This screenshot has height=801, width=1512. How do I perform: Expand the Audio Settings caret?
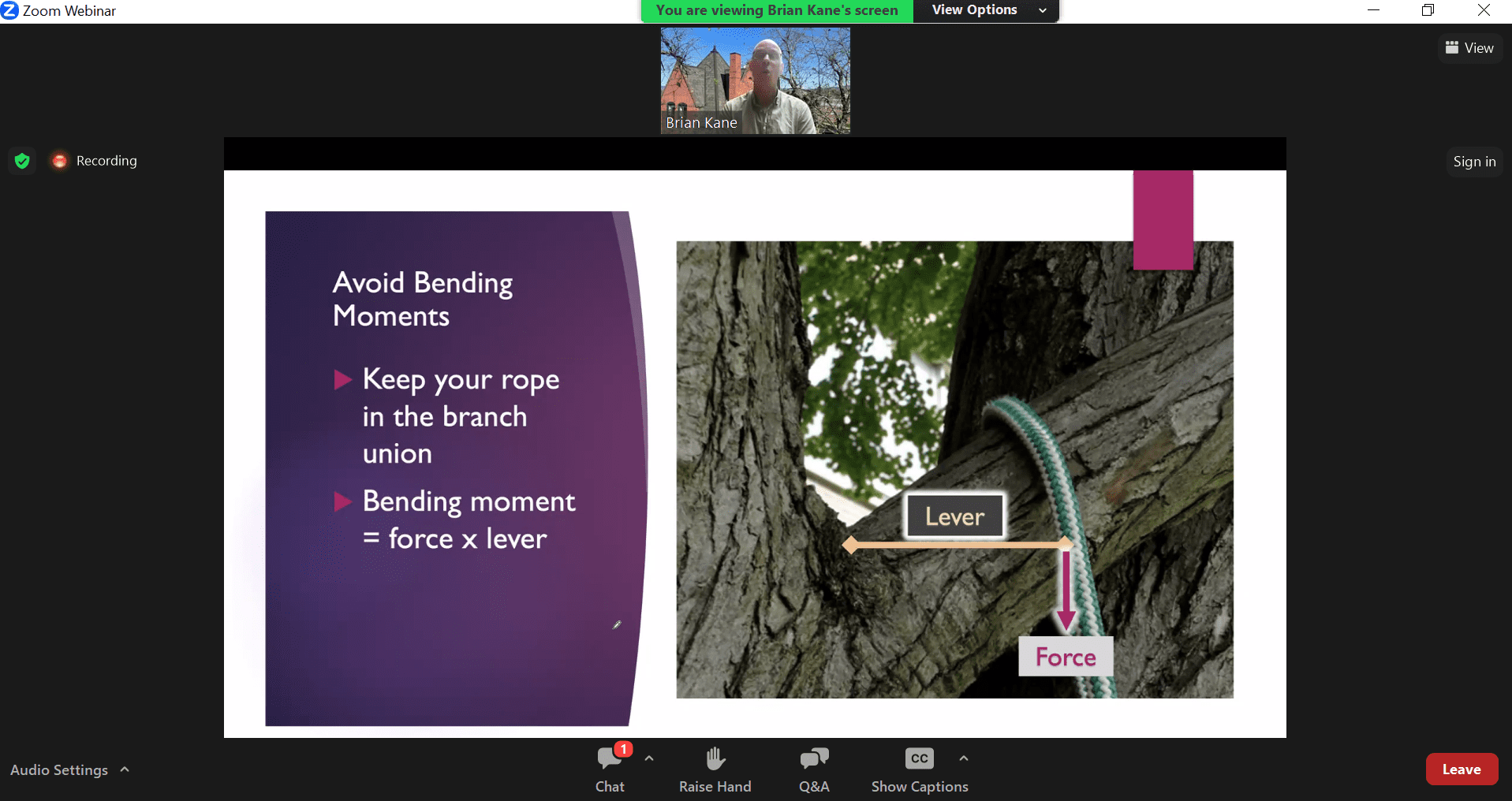coord(125,769)
